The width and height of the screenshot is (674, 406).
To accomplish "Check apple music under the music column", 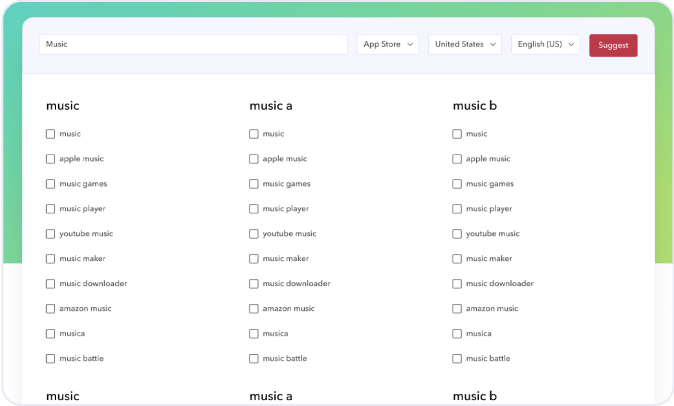I will point(51,159).
